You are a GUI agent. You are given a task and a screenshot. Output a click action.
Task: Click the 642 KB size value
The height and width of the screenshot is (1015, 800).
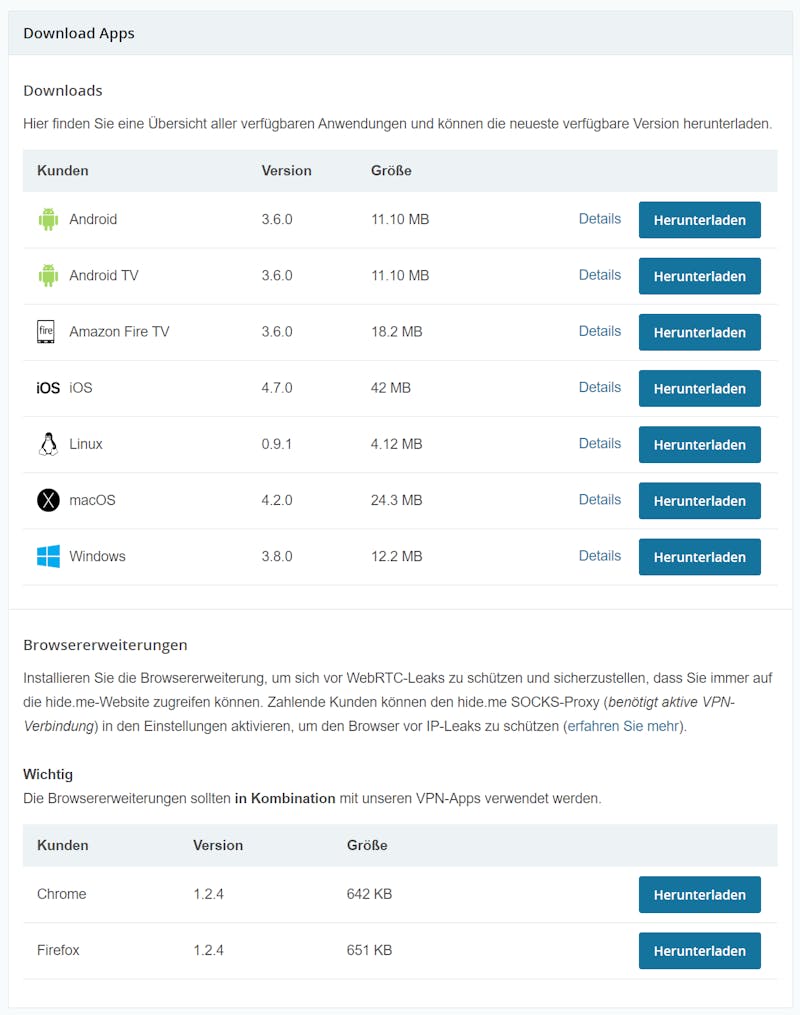[x=369, y=894]
